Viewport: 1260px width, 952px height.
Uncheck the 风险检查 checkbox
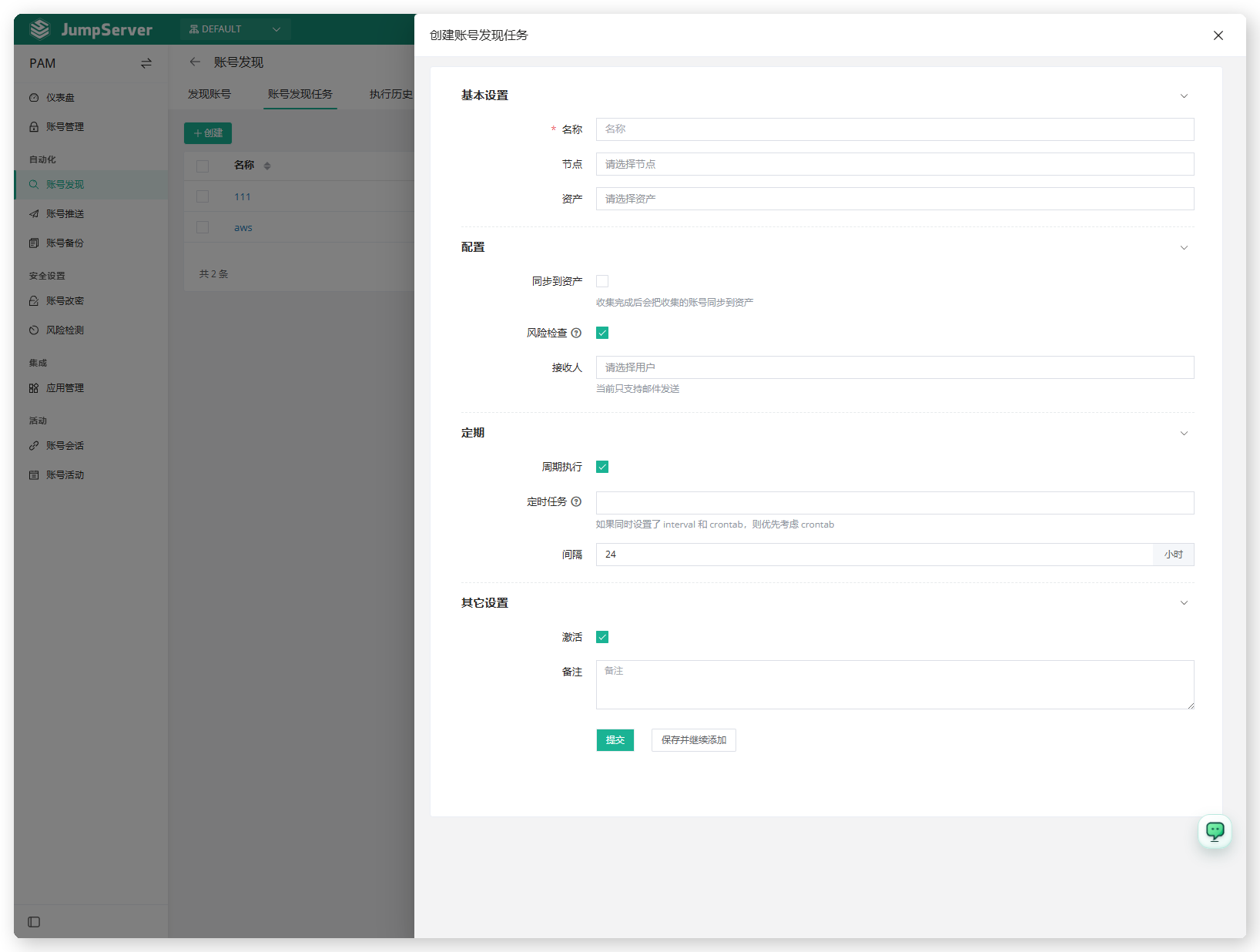tap(602, 333)
